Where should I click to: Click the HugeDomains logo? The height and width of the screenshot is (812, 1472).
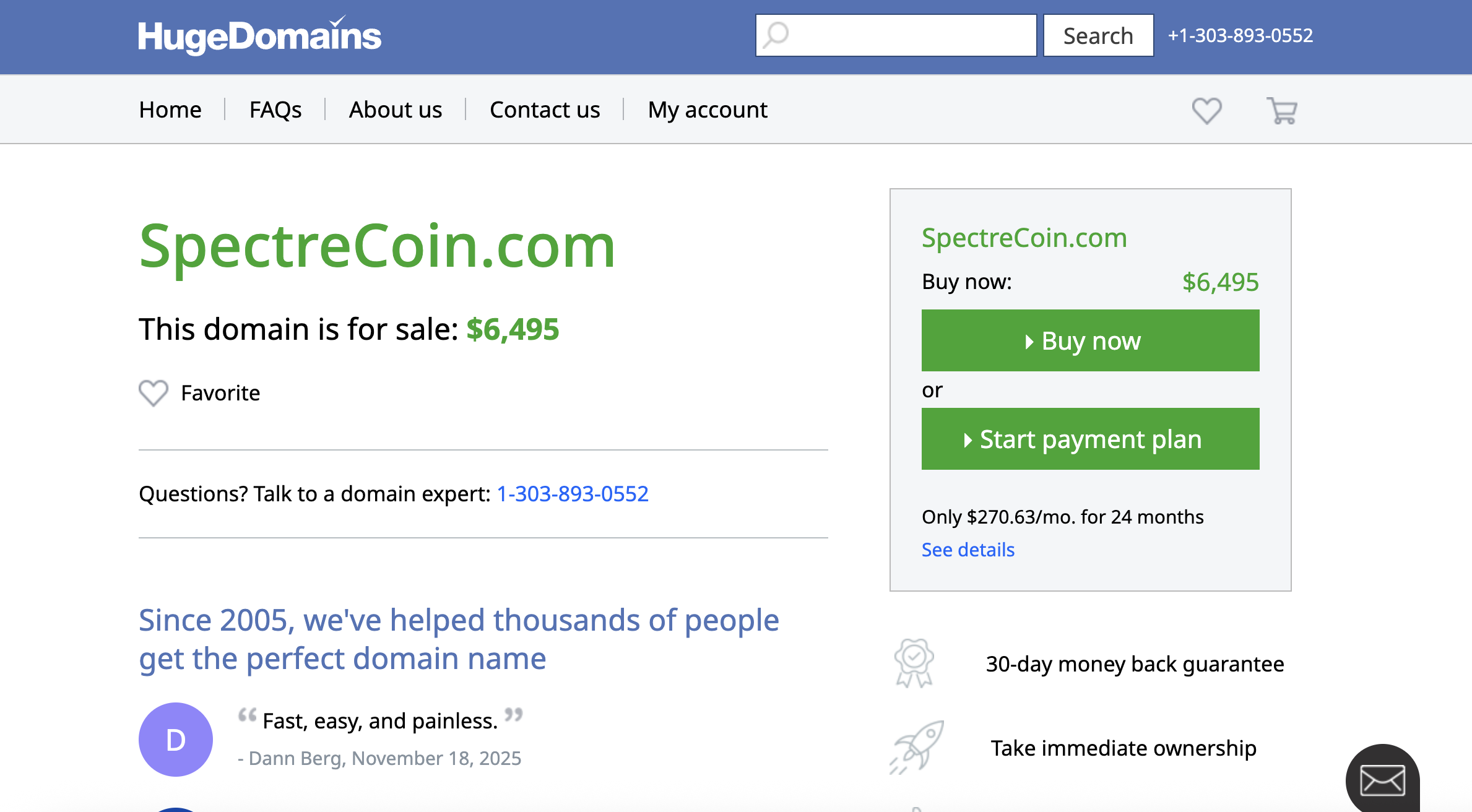pyautogui.click(x=259, y=36)
